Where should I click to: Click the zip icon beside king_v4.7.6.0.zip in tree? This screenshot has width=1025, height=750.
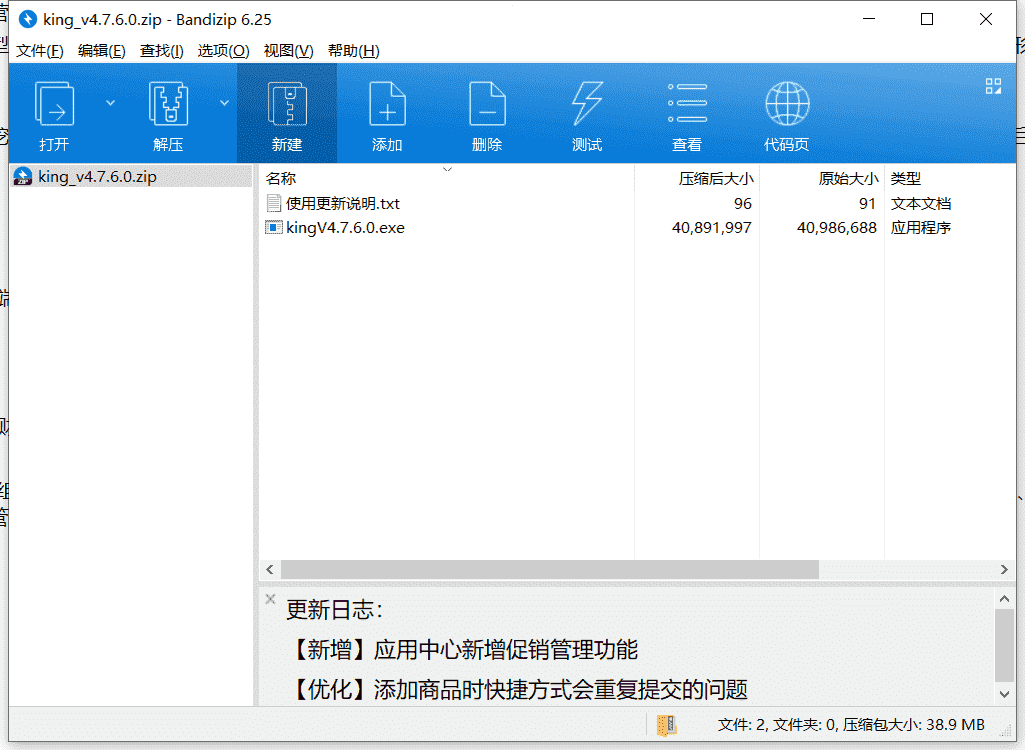point(23,177)
